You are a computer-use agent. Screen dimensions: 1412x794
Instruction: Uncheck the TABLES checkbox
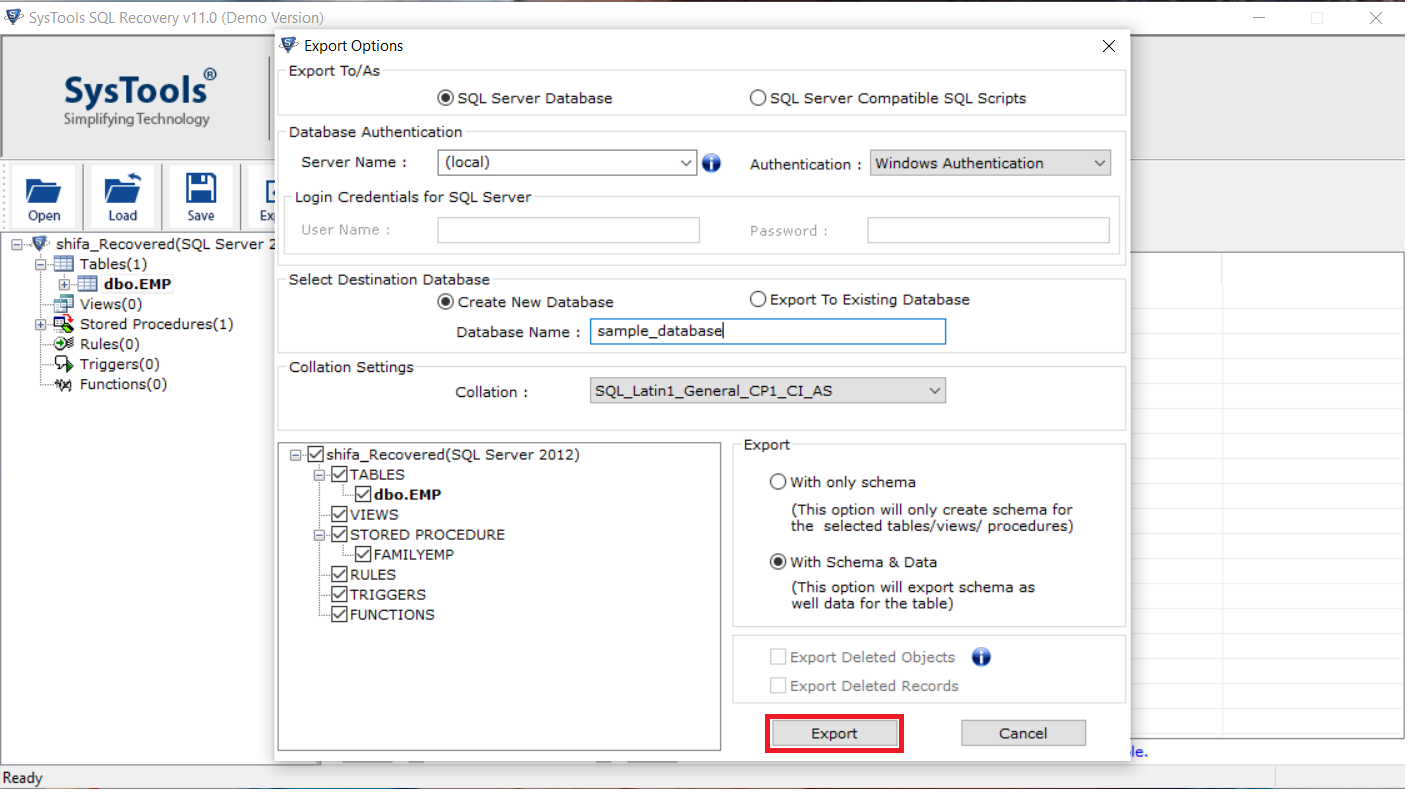(x=340, y=475)
